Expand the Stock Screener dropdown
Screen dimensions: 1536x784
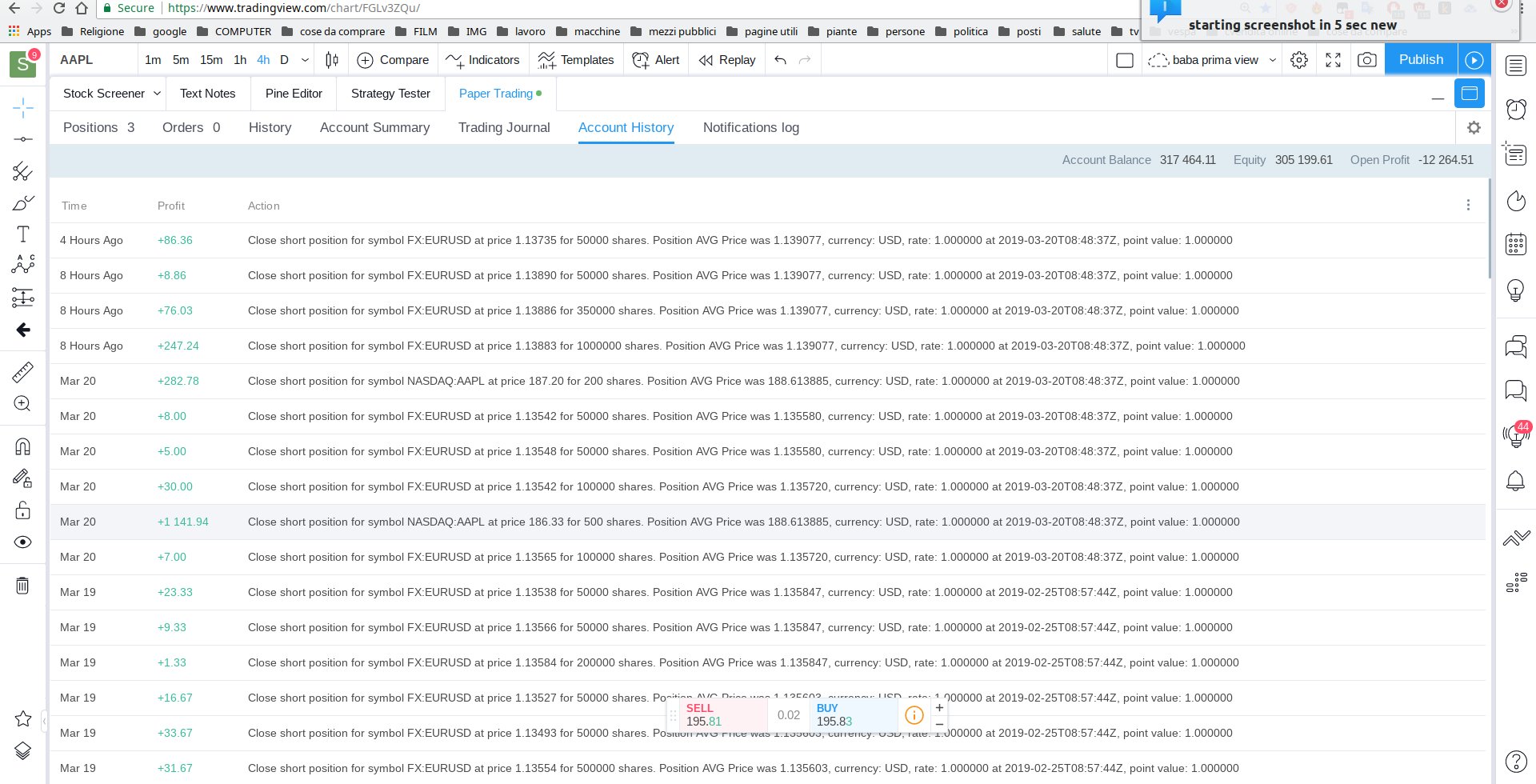[158, 94]
